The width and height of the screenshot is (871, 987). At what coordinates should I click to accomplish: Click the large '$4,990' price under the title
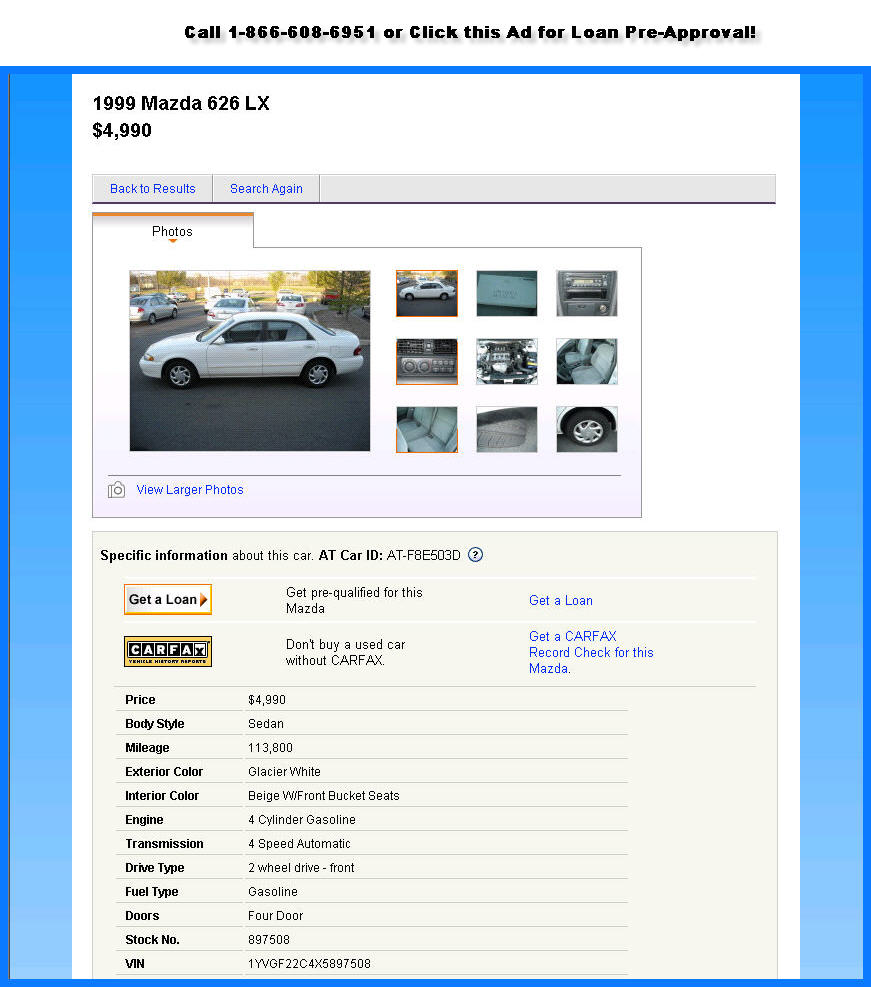(122, 130)
